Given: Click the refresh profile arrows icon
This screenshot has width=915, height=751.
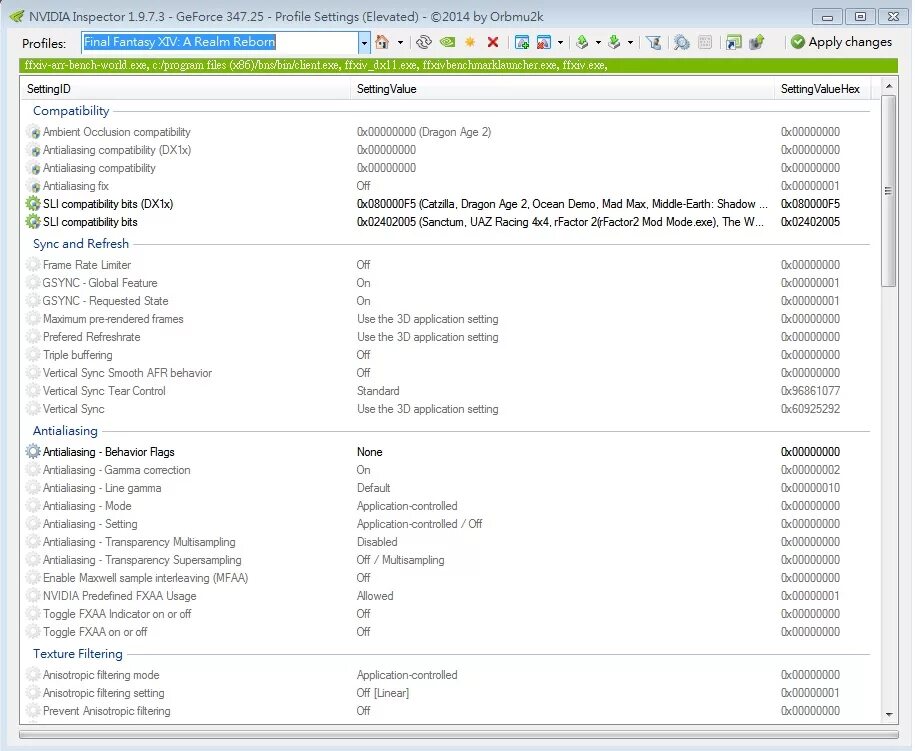Looking at the screenshot, I should [x=424, y=42].
